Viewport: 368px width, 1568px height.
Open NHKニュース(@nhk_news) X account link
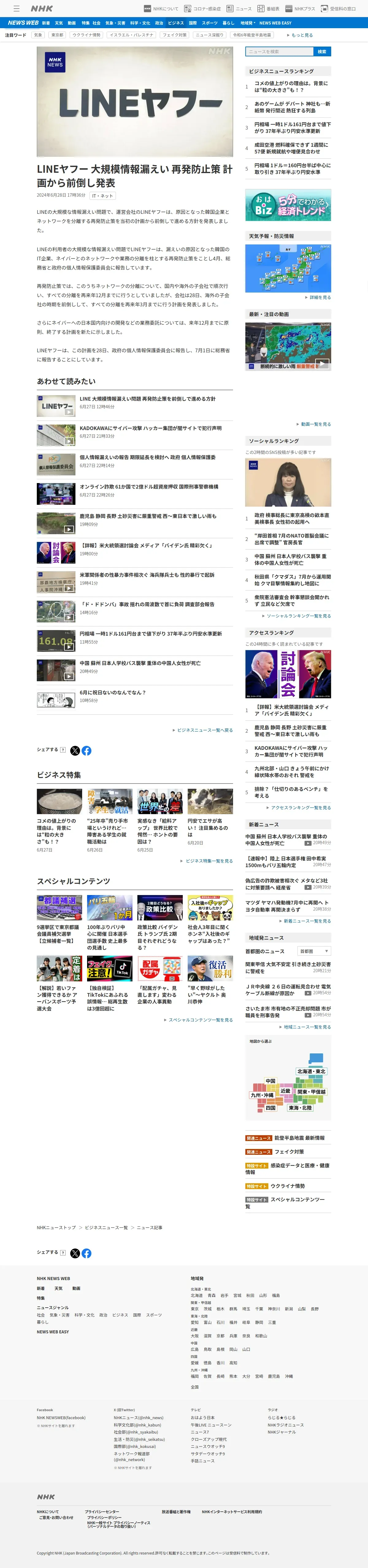(138, 1418)
